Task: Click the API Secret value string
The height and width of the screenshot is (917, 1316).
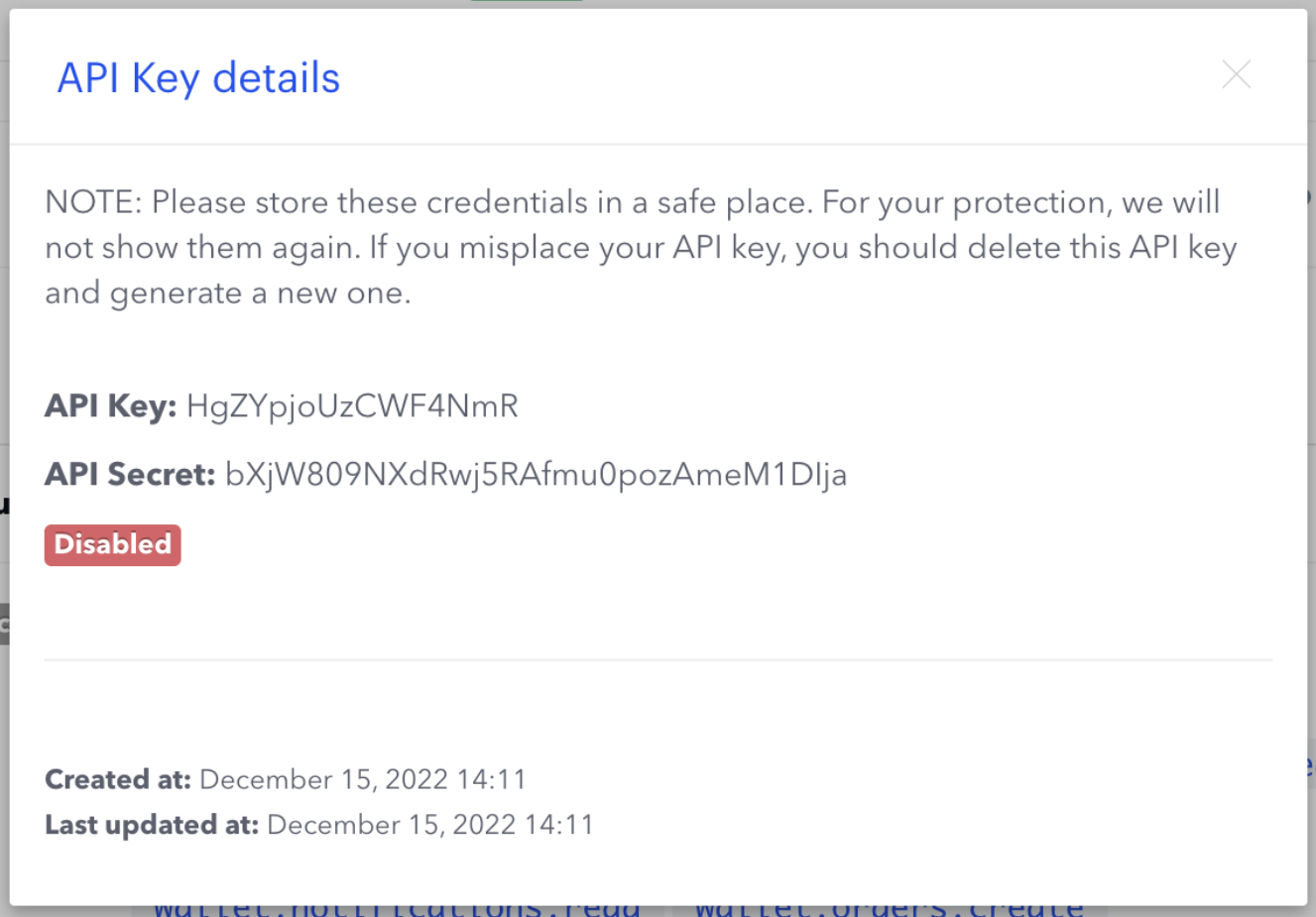Action: pyautogui.click(x=536, y=475)
